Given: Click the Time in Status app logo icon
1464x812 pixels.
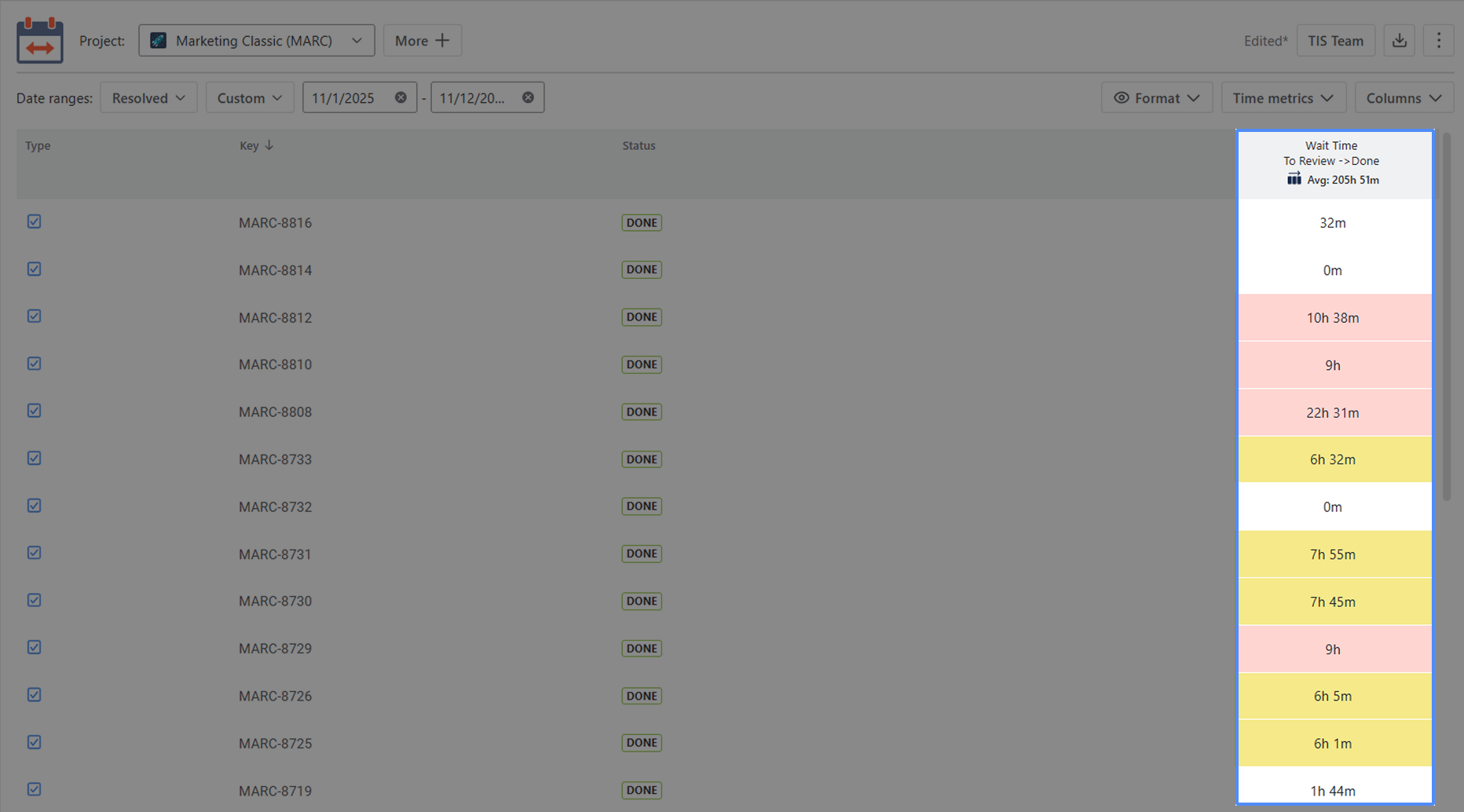Looking at the screenshot, I should click(x=40, y=39).
